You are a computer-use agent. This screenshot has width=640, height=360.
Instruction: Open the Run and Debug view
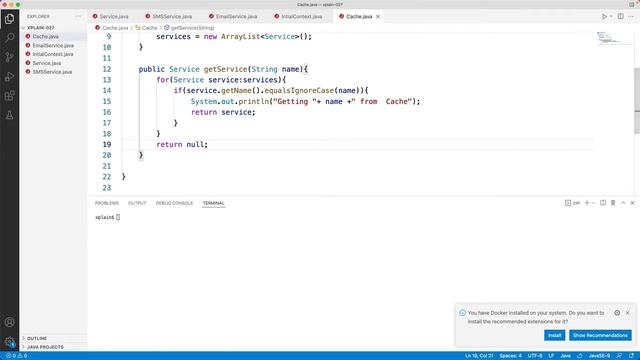tap(9, 76)
